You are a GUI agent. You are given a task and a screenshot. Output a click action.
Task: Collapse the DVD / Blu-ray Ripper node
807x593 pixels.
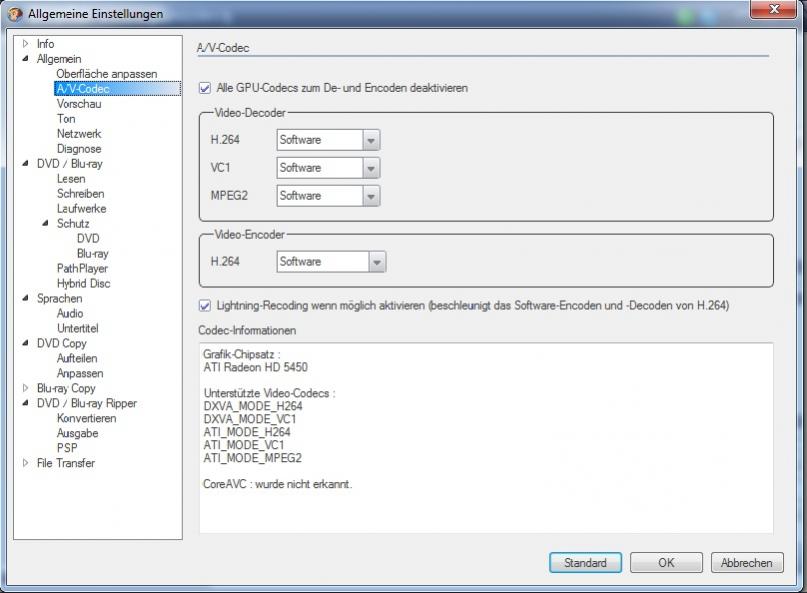26,403
